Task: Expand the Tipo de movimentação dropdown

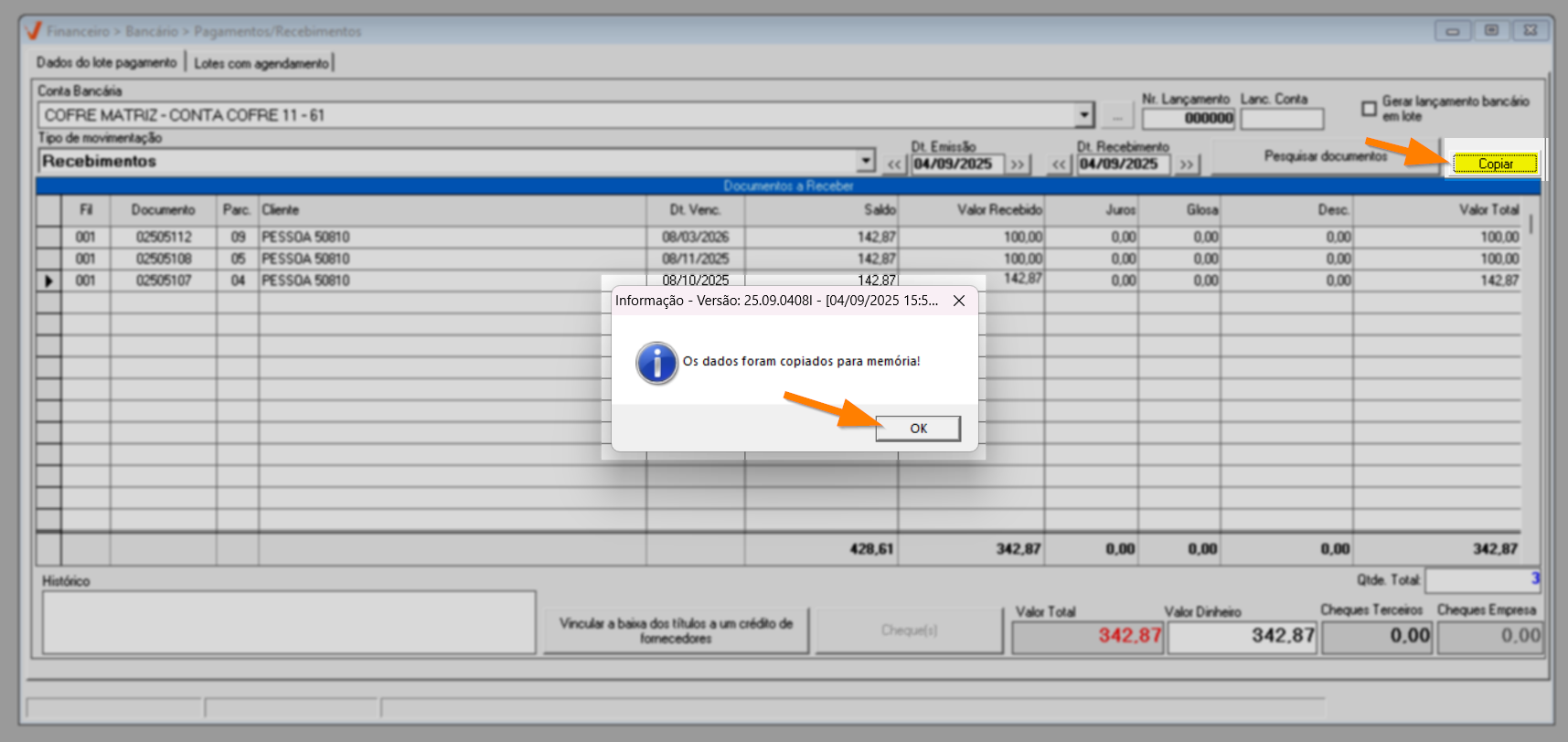Action: click(x=866, y=162)
